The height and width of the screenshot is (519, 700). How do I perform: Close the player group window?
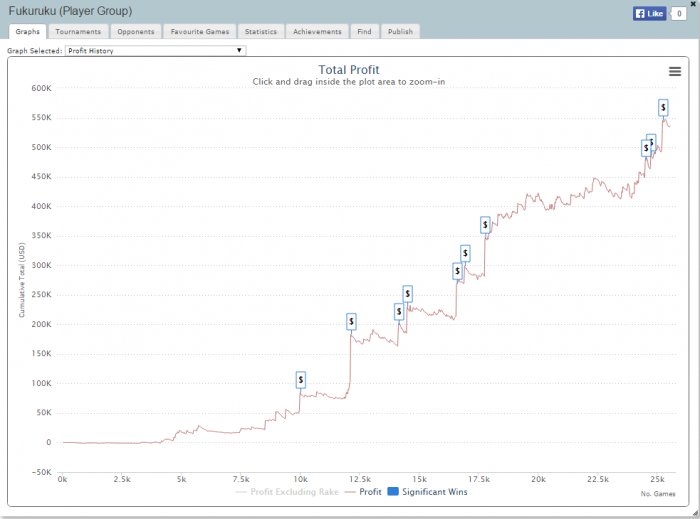tap(693, 4)
